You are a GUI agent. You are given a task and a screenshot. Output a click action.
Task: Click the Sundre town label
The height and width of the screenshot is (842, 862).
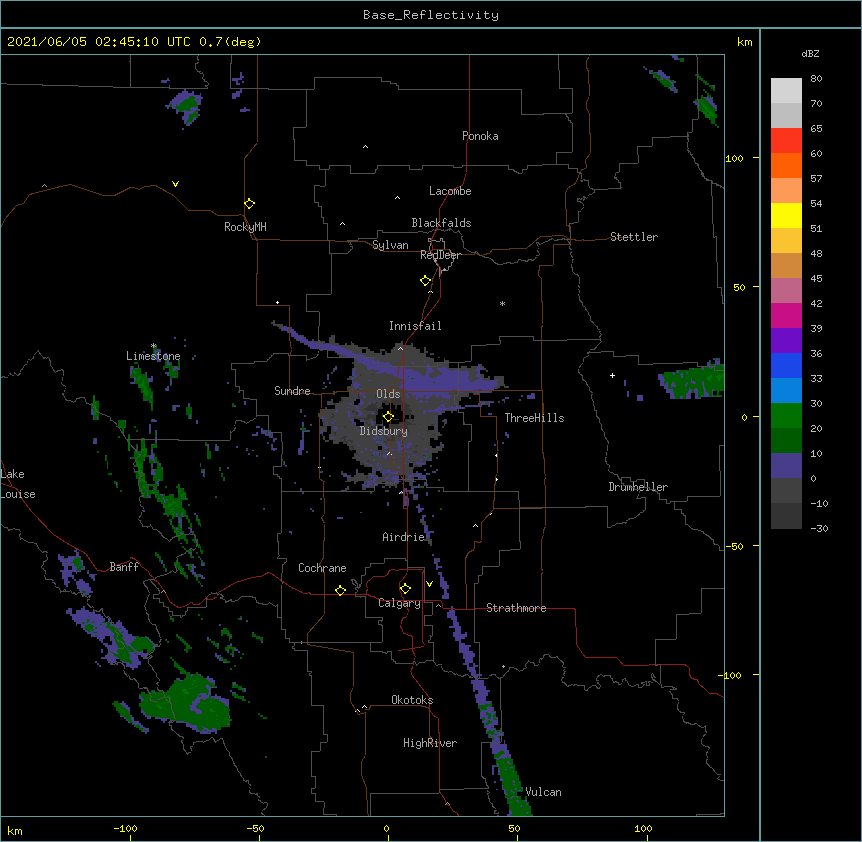click(292, 391)
